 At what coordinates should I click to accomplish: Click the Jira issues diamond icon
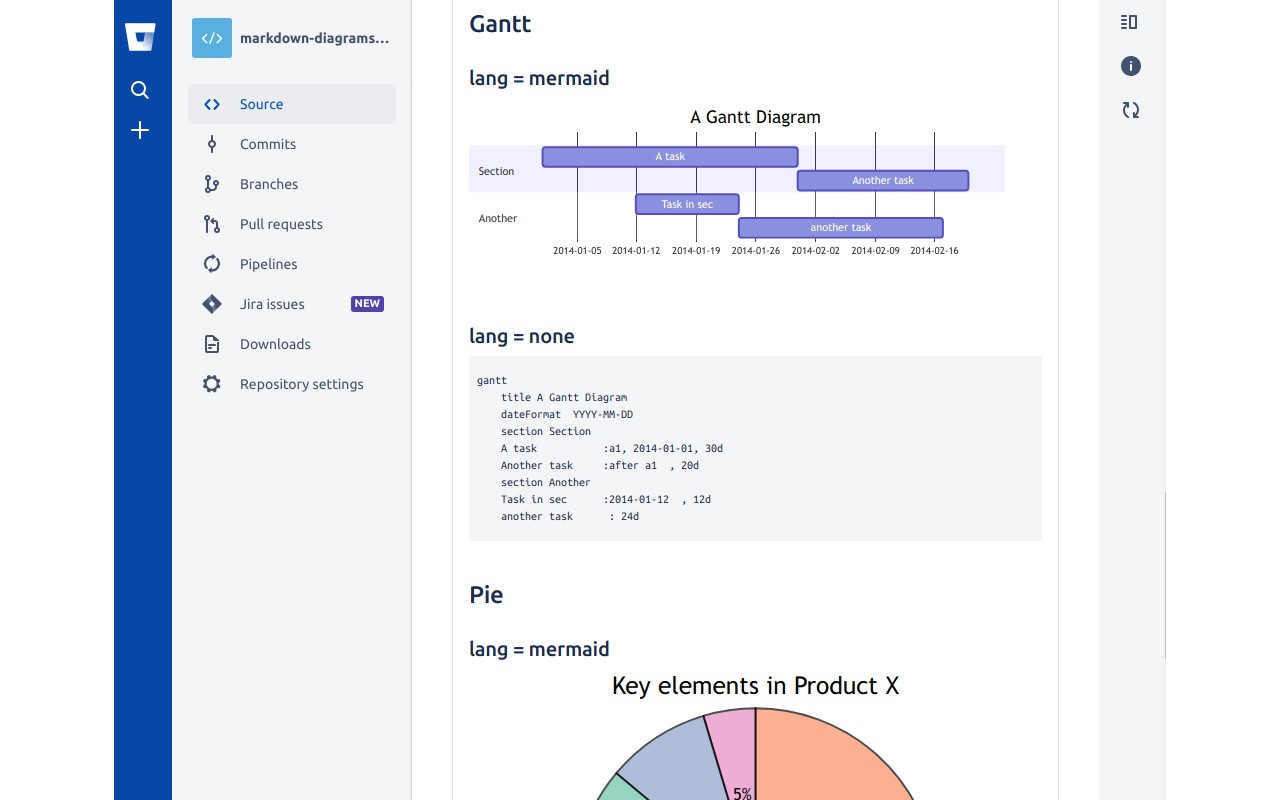(x=212, y=304)
